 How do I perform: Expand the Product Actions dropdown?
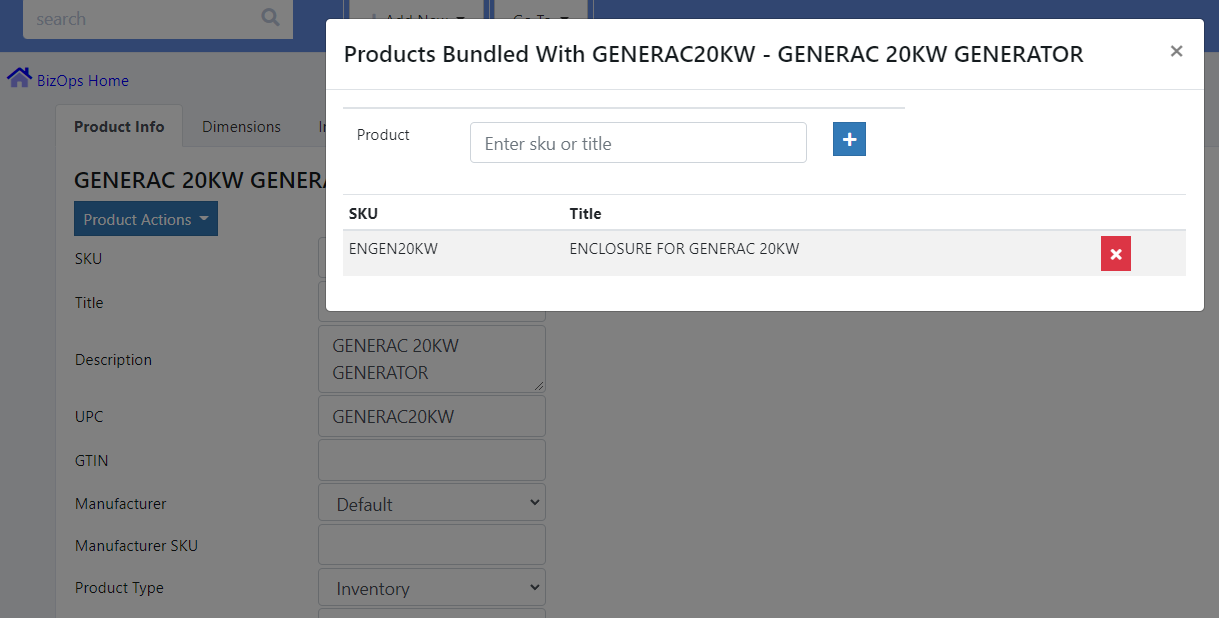coord(146,219)
